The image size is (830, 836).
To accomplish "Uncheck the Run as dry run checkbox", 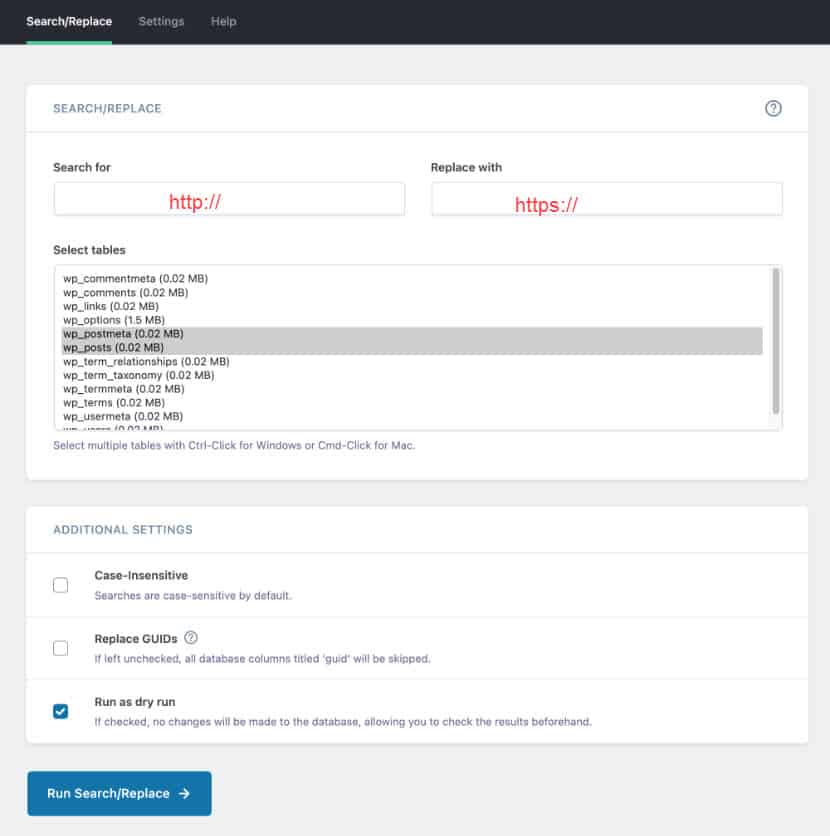I will (61, 711).
